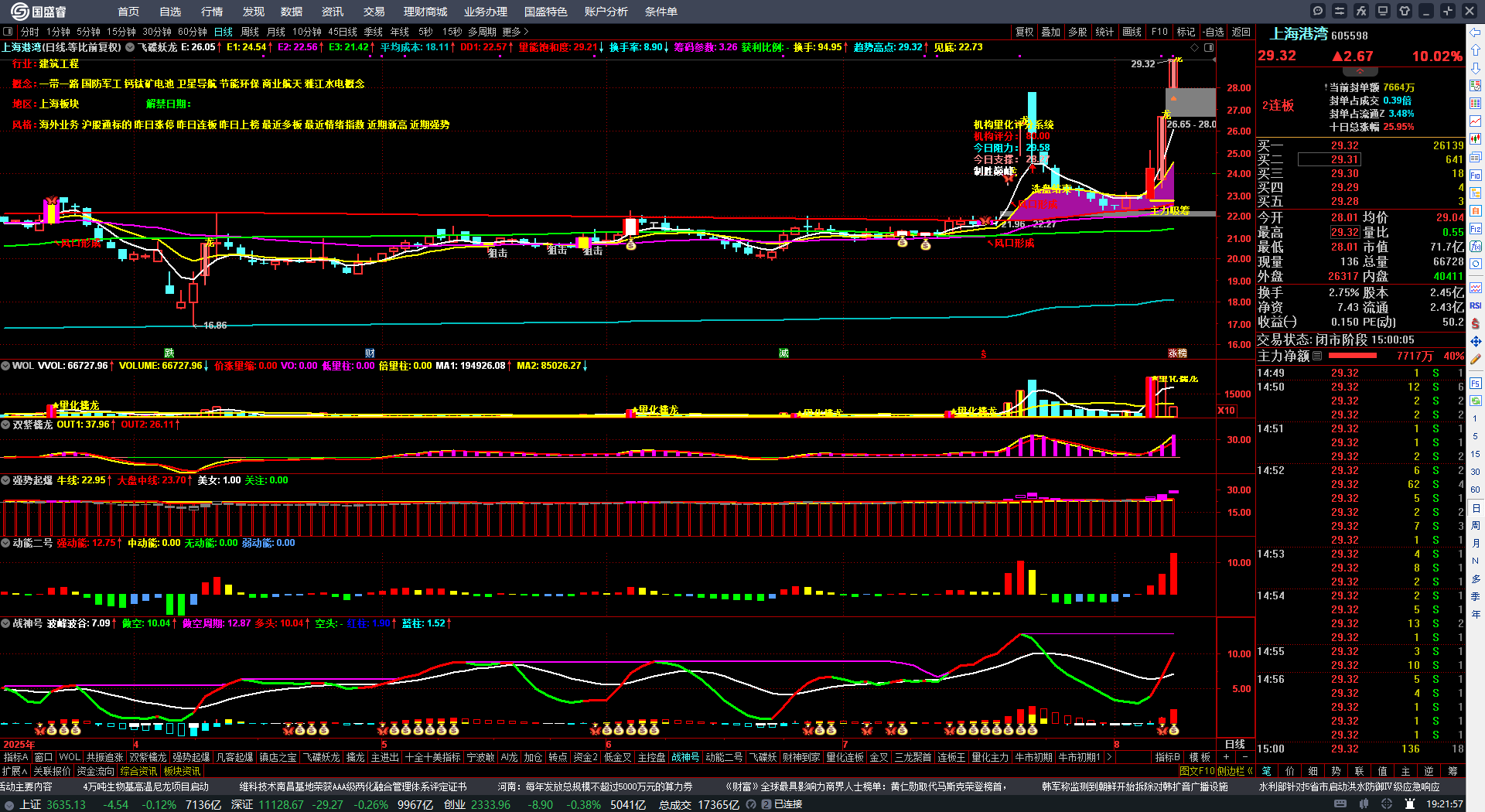Click the RSI indicator sidebar icon
This screenshot has width=1485, height=812.
tap(1476, 305)
